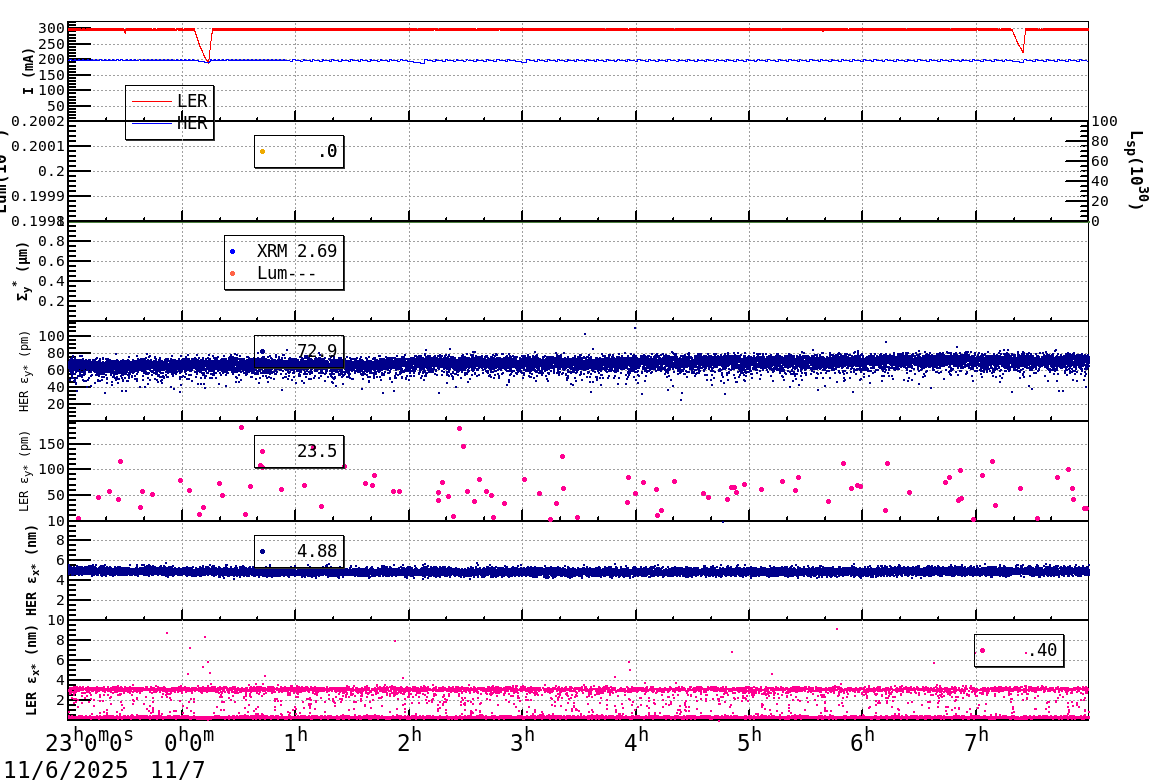Click the 4h time axis label
This screenshot has height=782, width=1160.
(x=636, y=741)
